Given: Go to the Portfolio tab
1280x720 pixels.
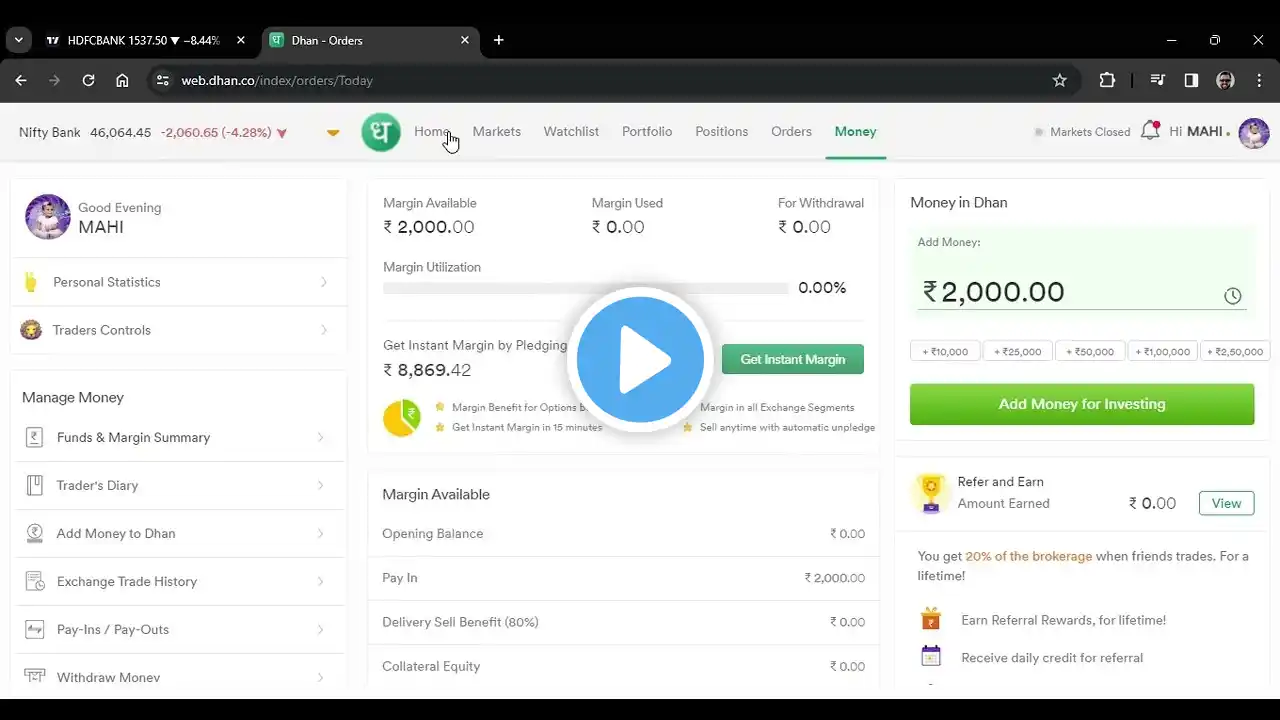Looking at the screenshot, I should pos(647,131).
